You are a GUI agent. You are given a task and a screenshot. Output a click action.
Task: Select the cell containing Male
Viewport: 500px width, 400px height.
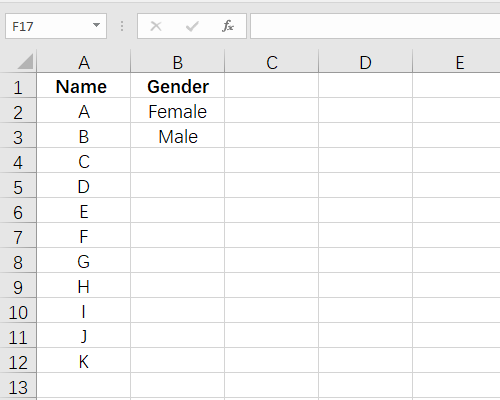click(178, 136)
